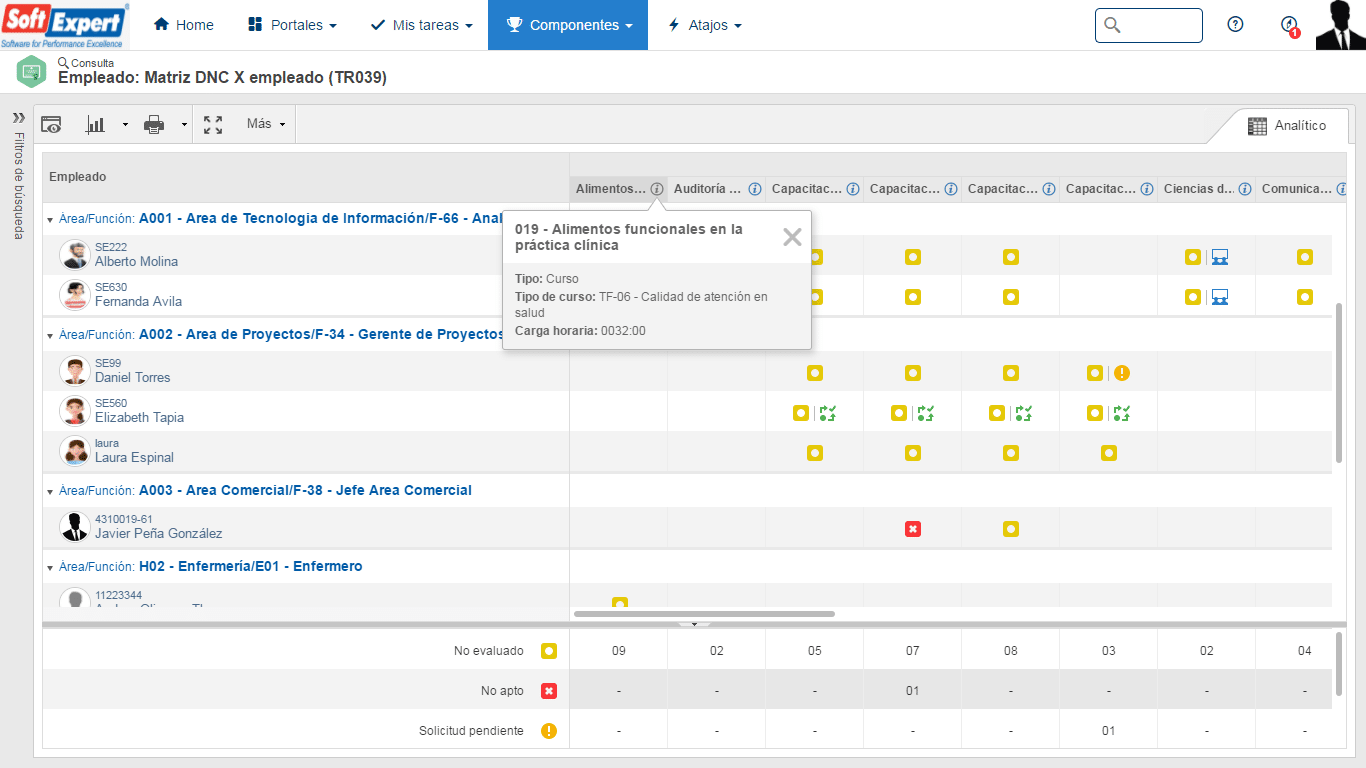Click the first view-options toolbar icon
Viewport: 1366px width, 768px height.
(51, 125)
